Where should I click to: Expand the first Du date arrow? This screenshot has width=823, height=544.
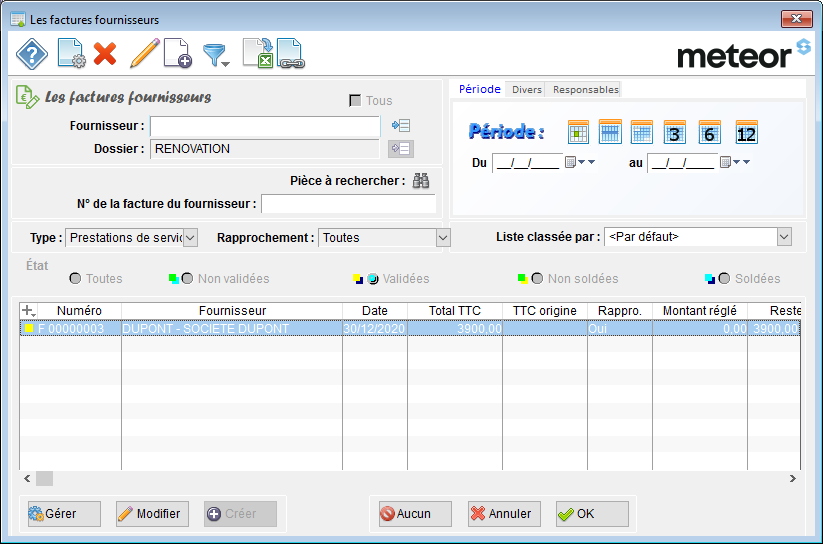click(x=582, y=162)
